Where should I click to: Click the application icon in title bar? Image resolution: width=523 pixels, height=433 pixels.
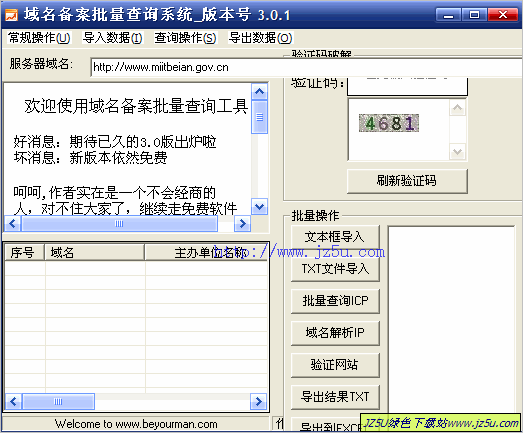coord(11,14)
